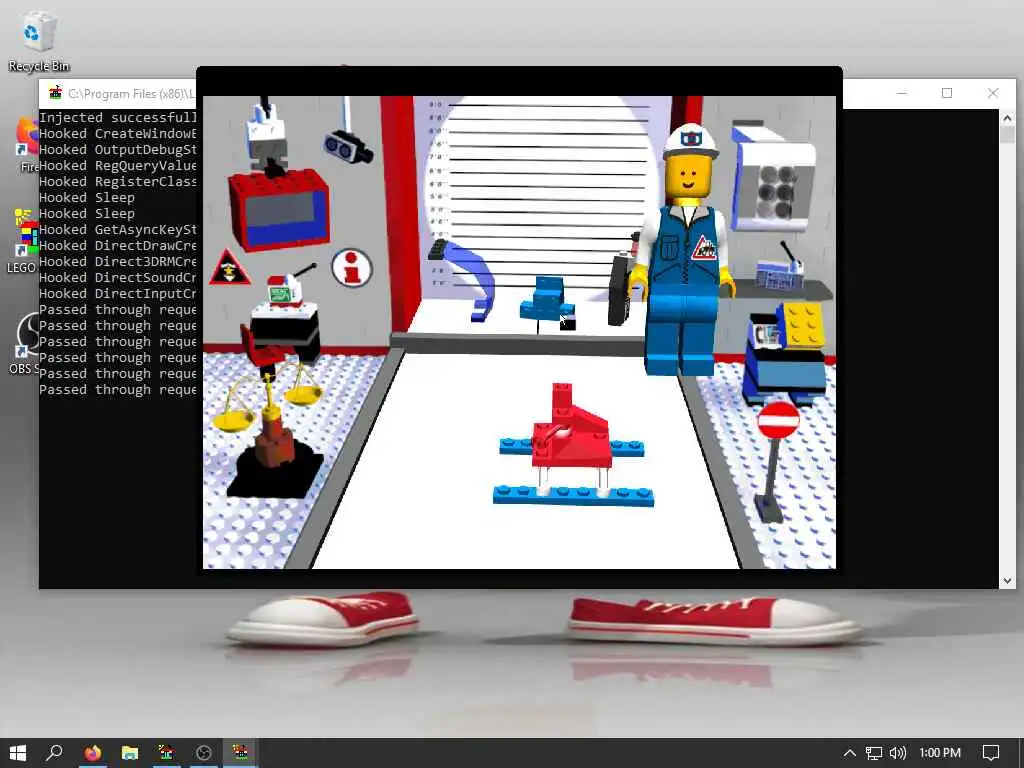
Task: Open the Windows Start menu
Action: (x=18, y=753)
